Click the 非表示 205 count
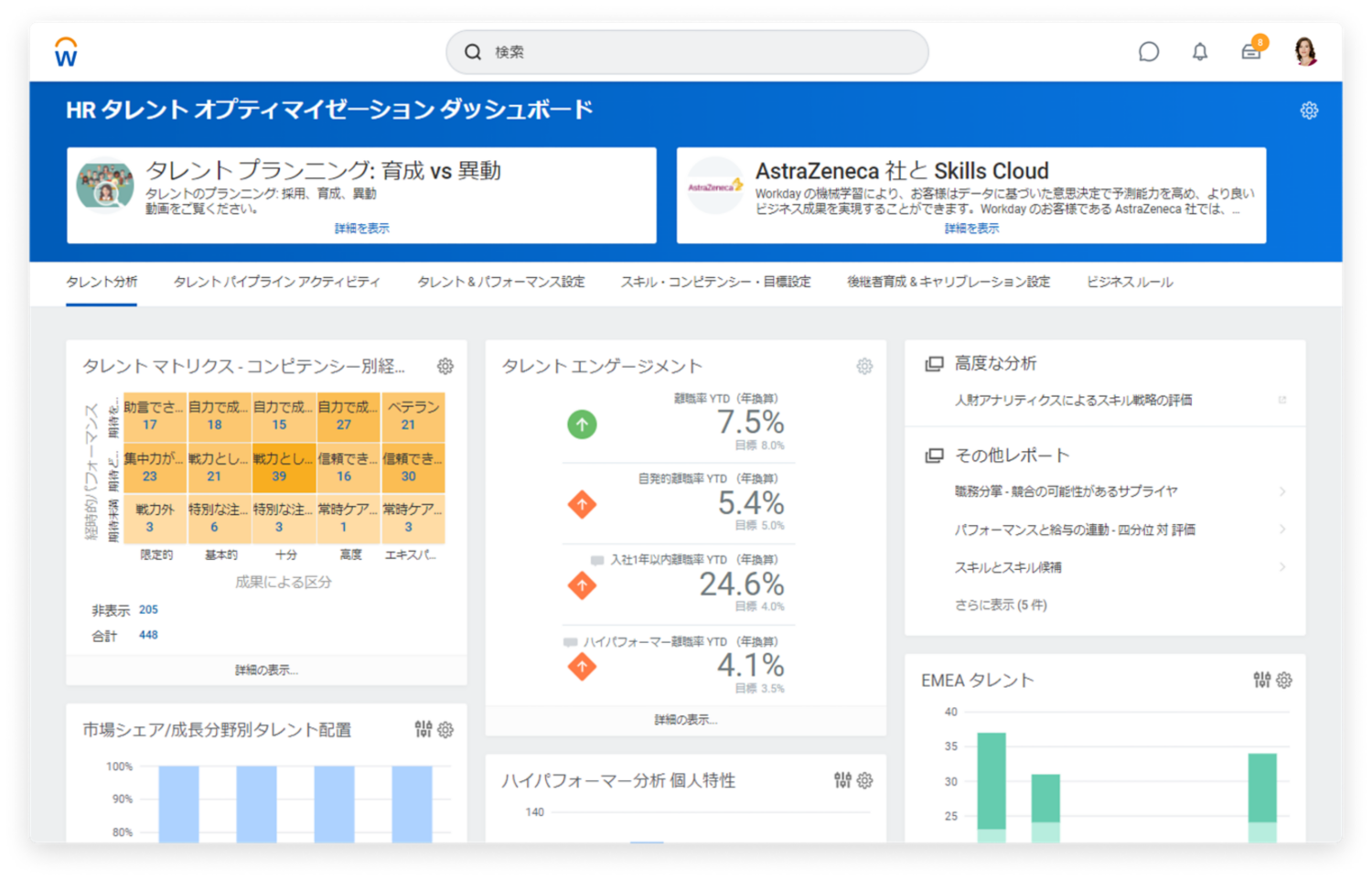This screenshot has width=1372, height=880. pos(148,609)
